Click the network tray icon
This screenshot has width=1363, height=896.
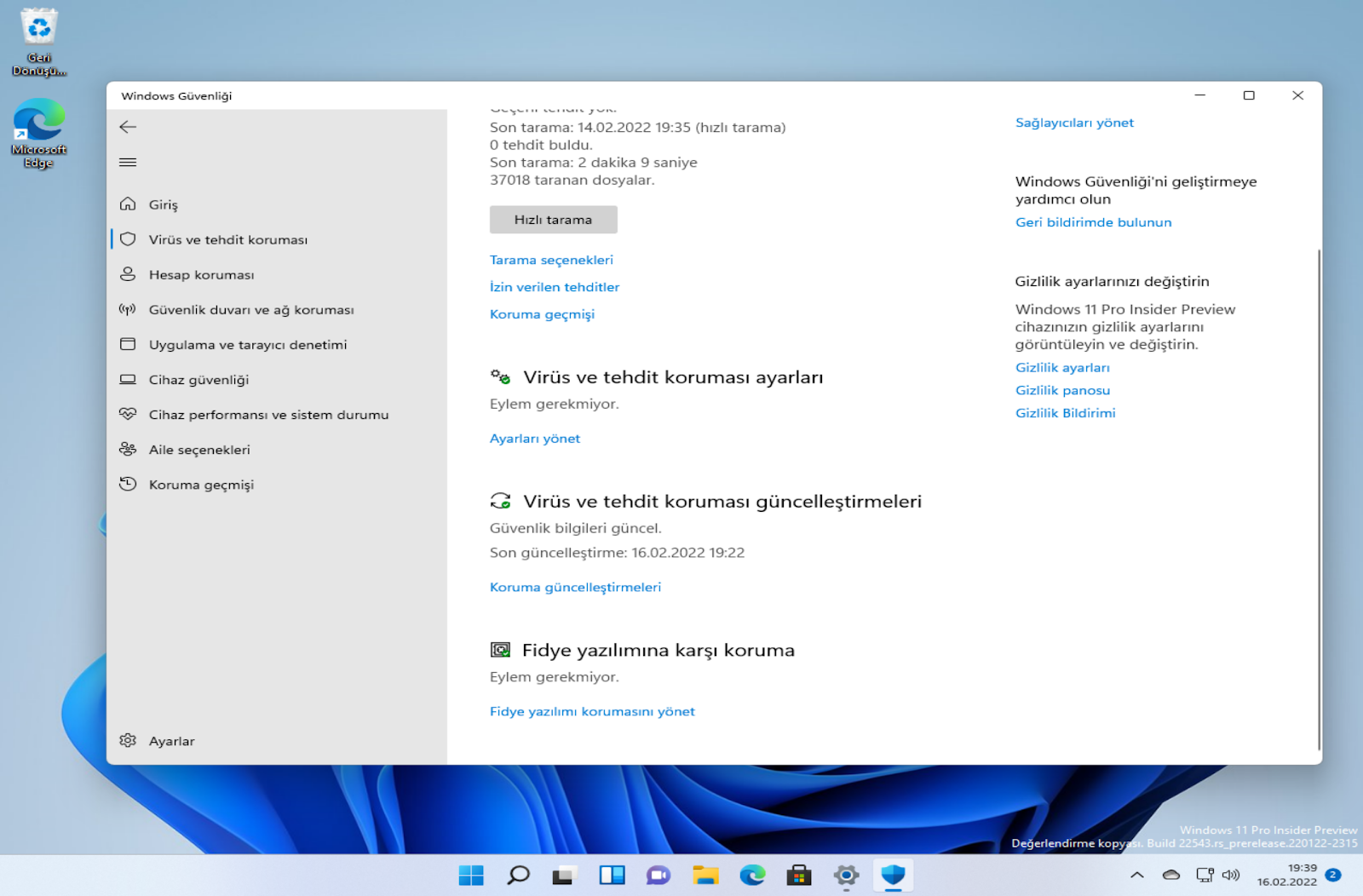tap(1205, 875)
